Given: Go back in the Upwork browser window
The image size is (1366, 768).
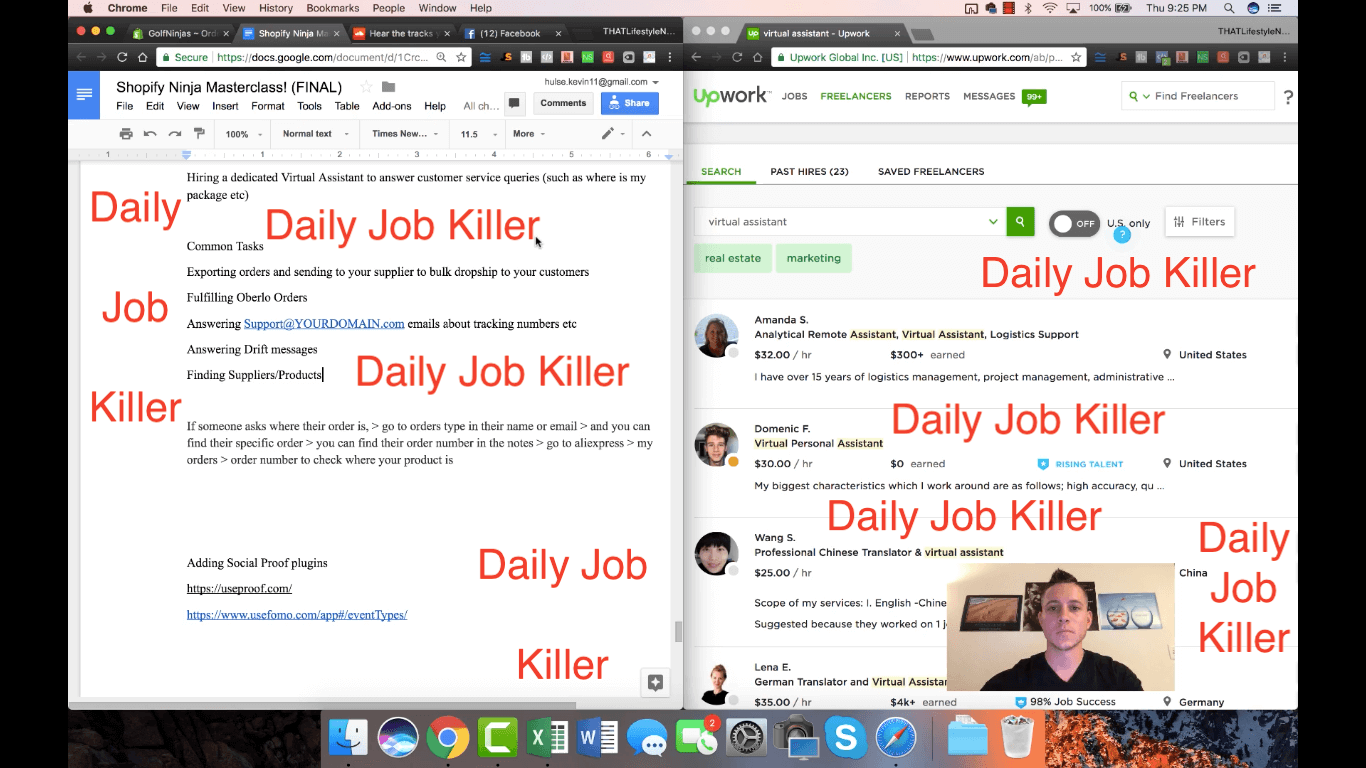Looking at the screenshot, I should (x=697, y=57).
